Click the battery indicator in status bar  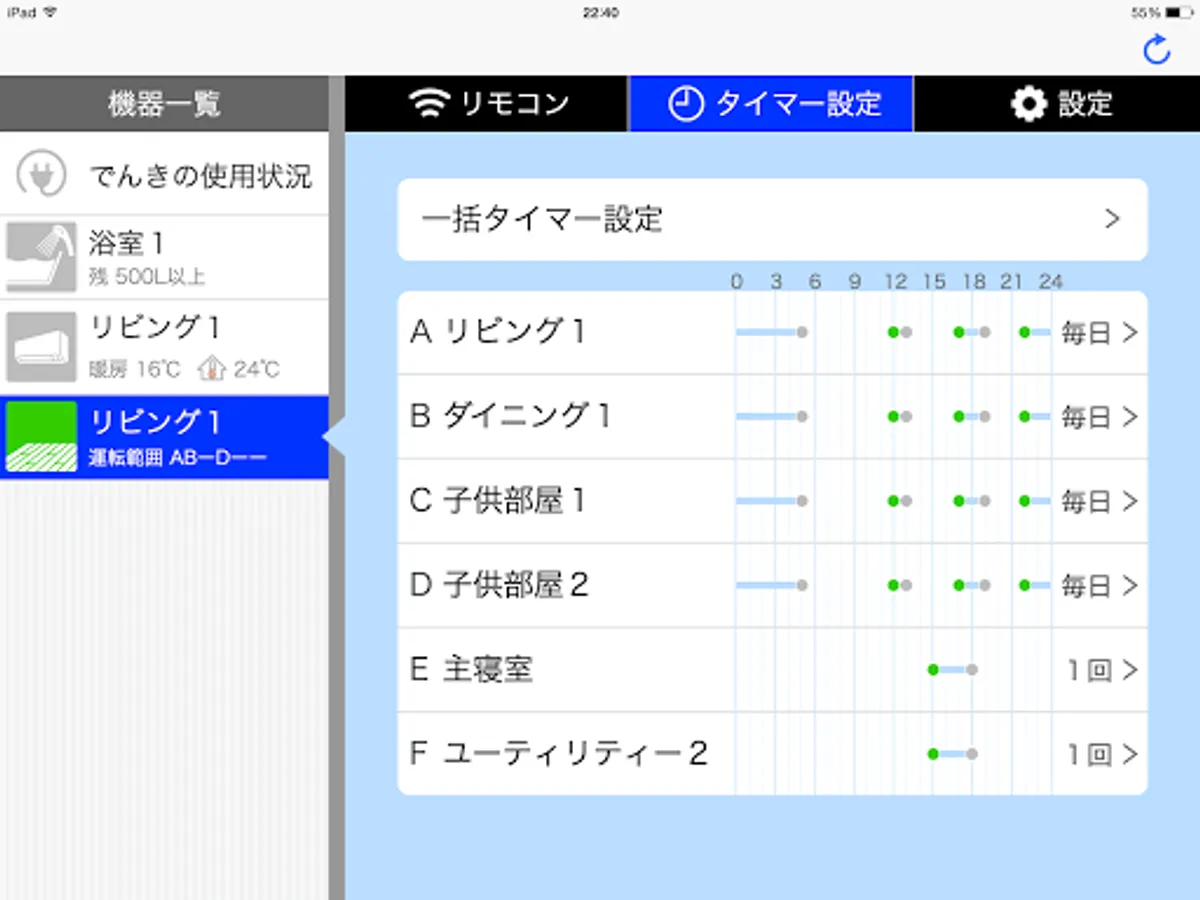1180,13
